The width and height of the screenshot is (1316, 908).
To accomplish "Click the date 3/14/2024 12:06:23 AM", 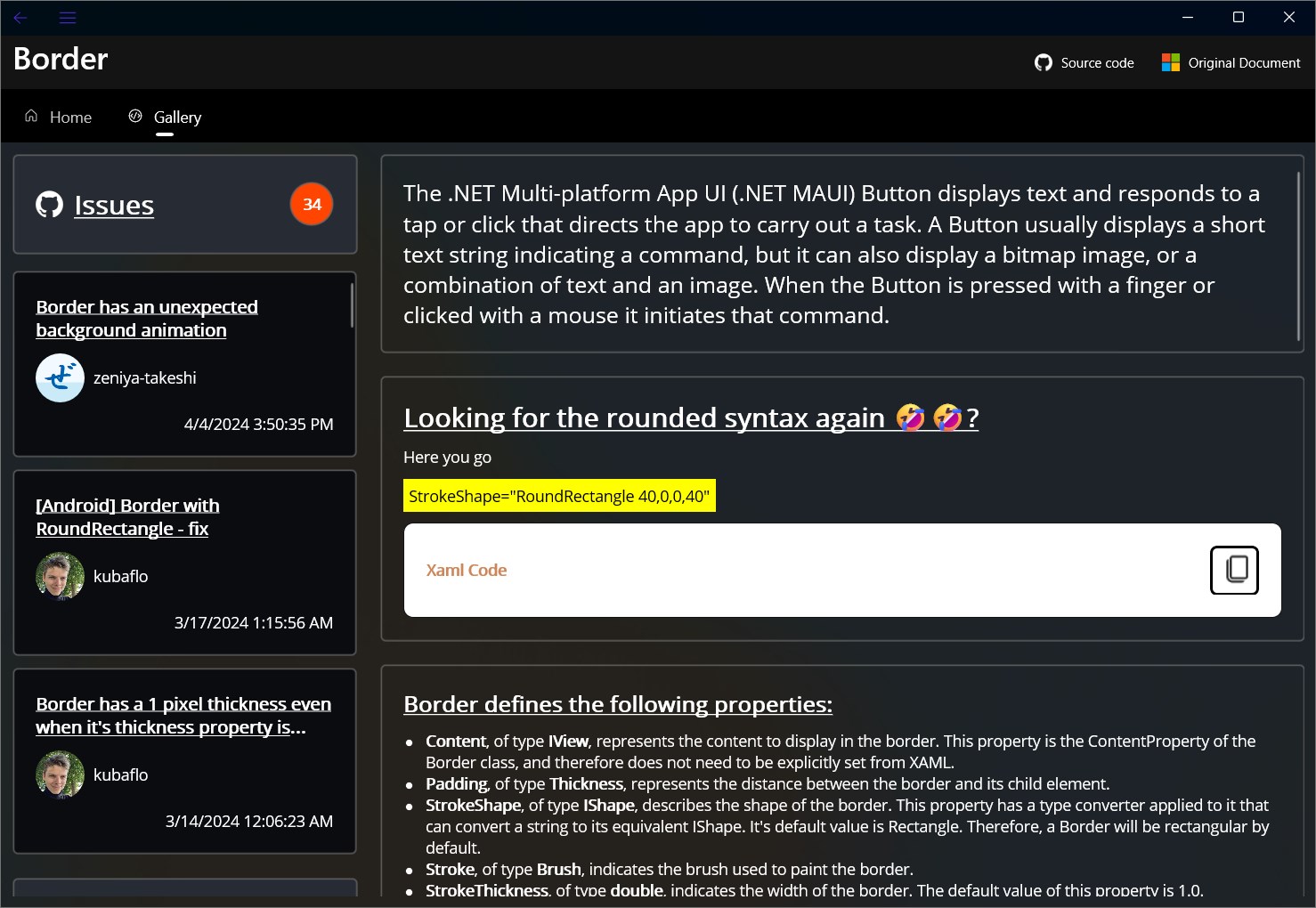I will point(249,821).
